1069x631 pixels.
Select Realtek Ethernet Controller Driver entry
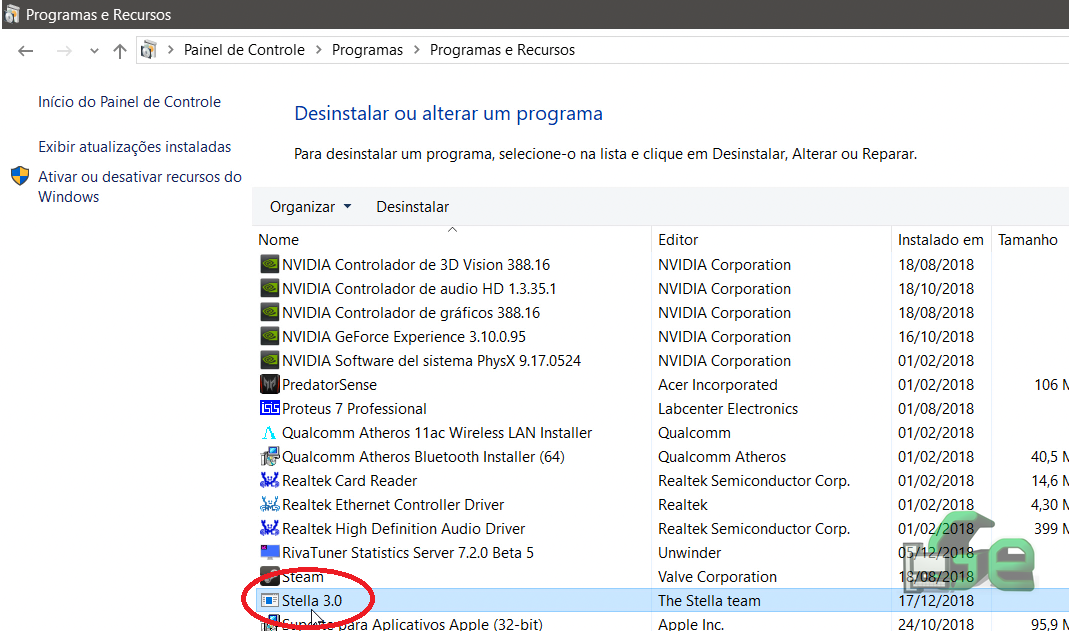tap(393, 504)
